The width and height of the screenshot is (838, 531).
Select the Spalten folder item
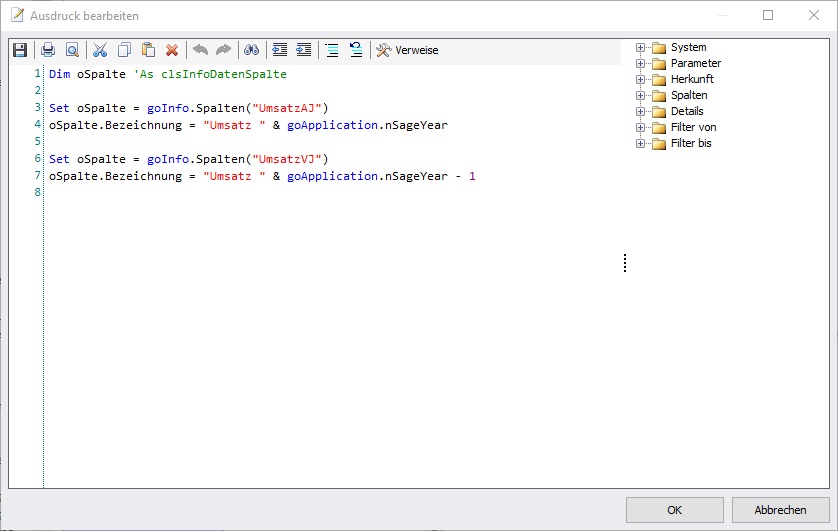pyautogui.click(x=689, y=96)
